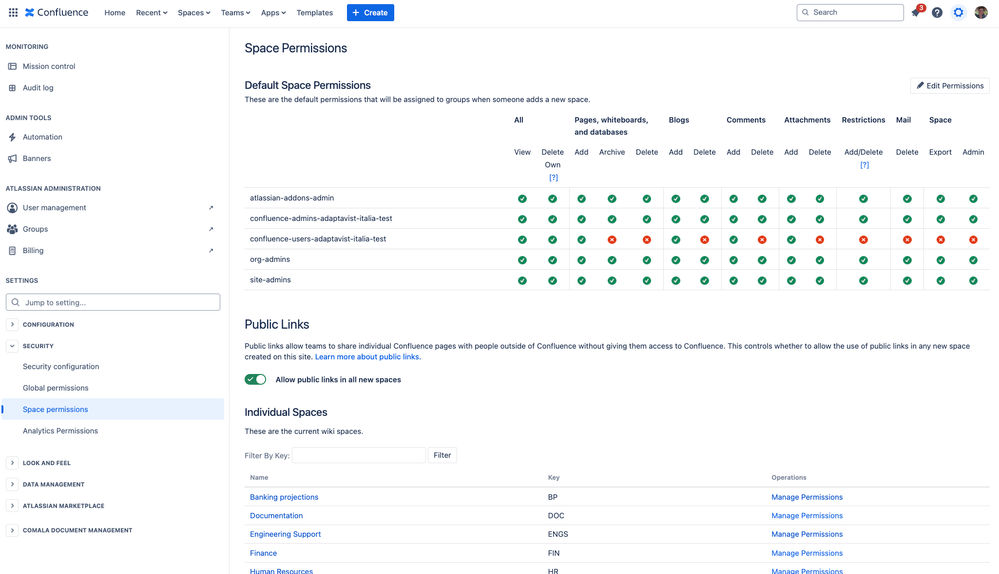Expand the Look and Feel section
This screenshot has width=999, height=574.
click(12, 463)
